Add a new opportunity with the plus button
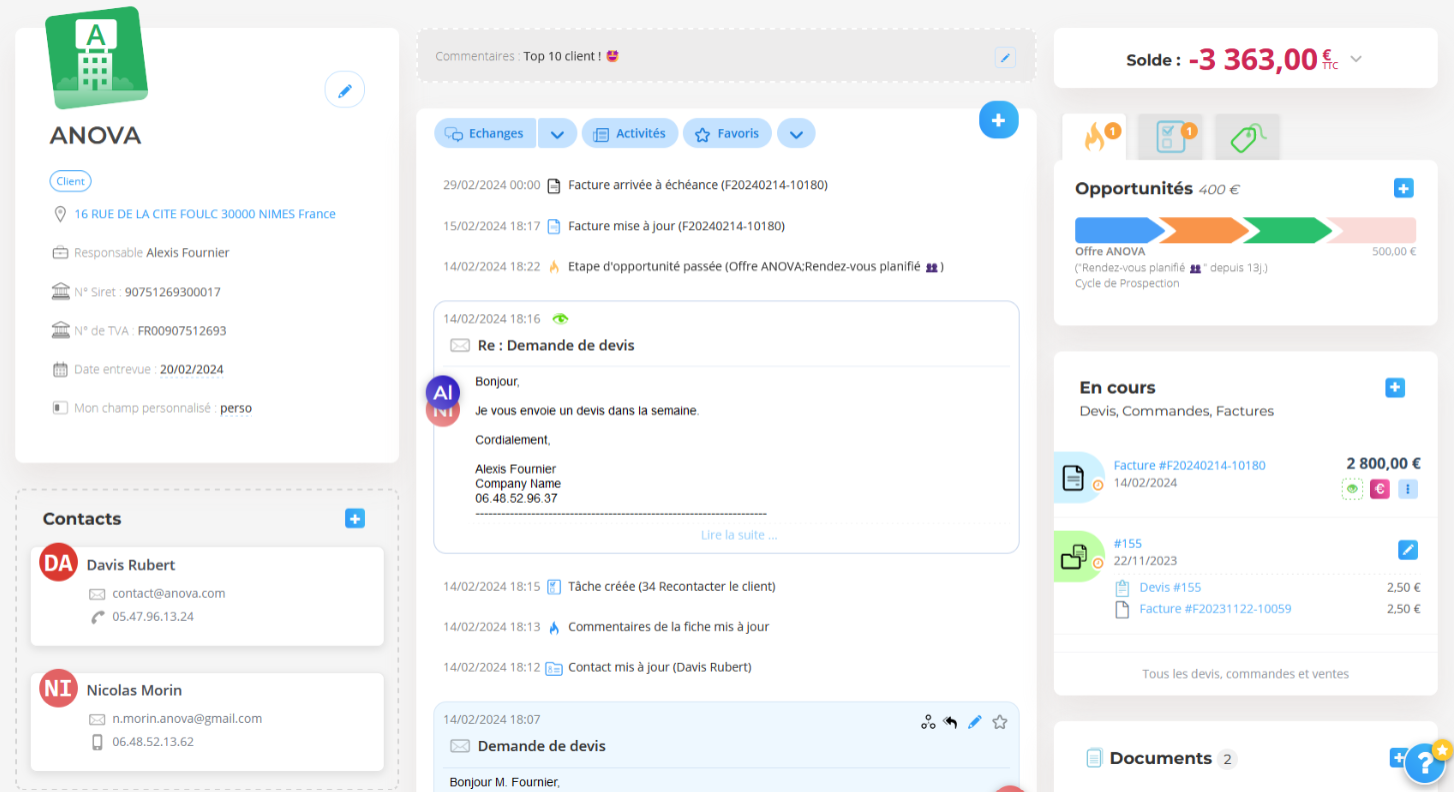The image size is (1455, 792). [1403, 188]
